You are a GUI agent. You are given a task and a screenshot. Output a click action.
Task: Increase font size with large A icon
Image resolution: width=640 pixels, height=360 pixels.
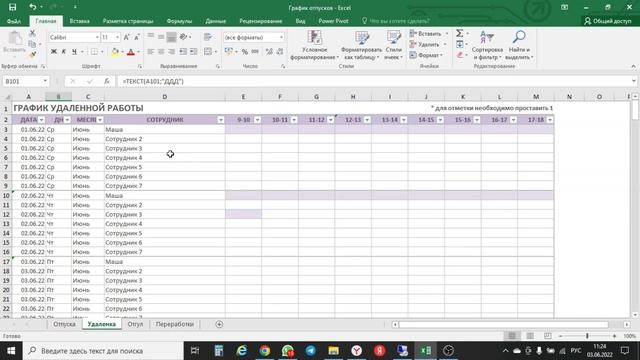[x=127, y=37]
